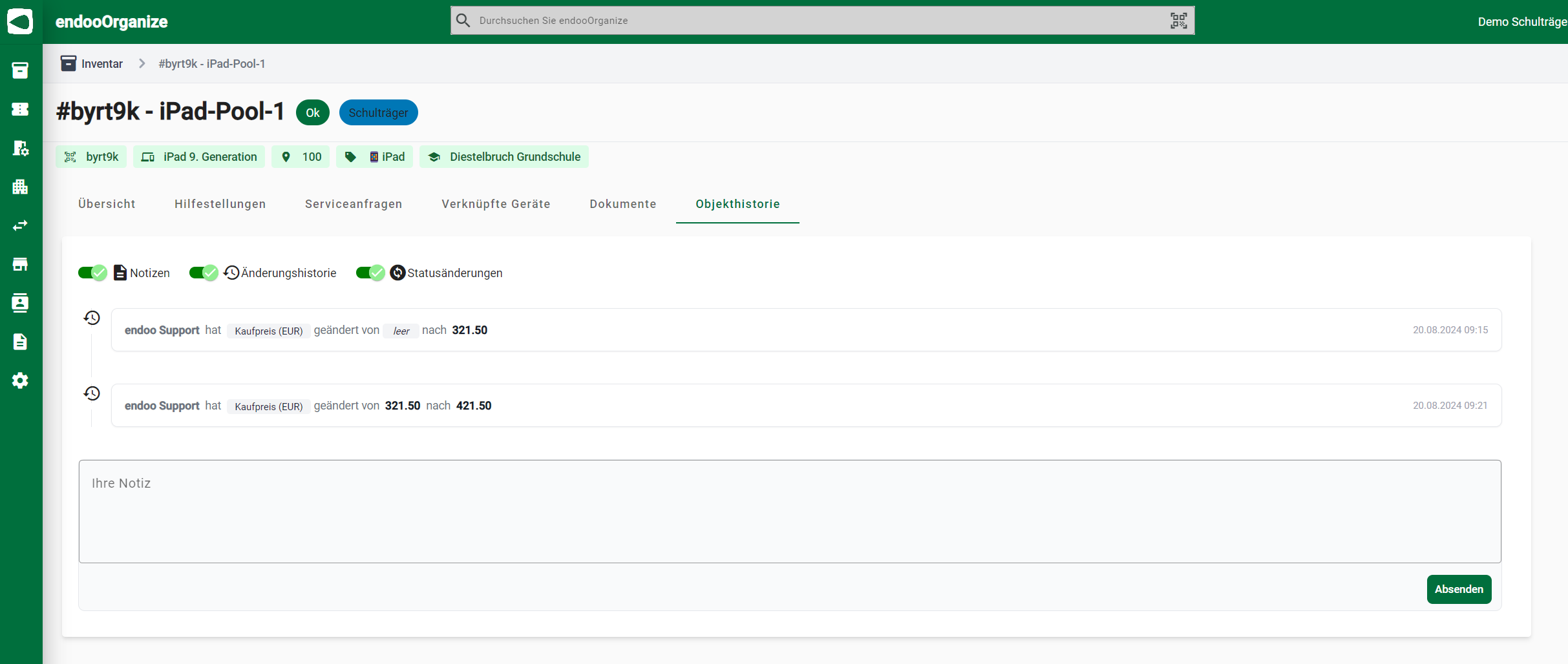Open the tickets sidebar icon
The height and width of the screenshot is (664, 1568).
pyautogui.click(x=20, y=109)
